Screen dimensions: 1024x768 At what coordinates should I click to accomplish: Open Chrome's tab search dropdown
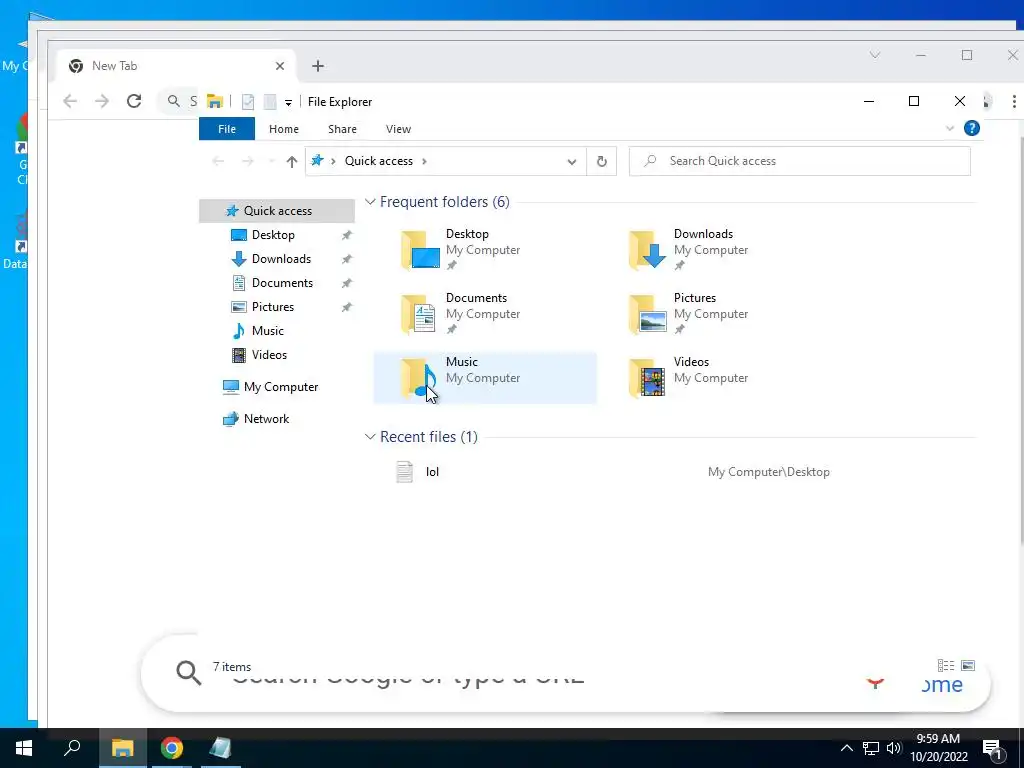875,56
